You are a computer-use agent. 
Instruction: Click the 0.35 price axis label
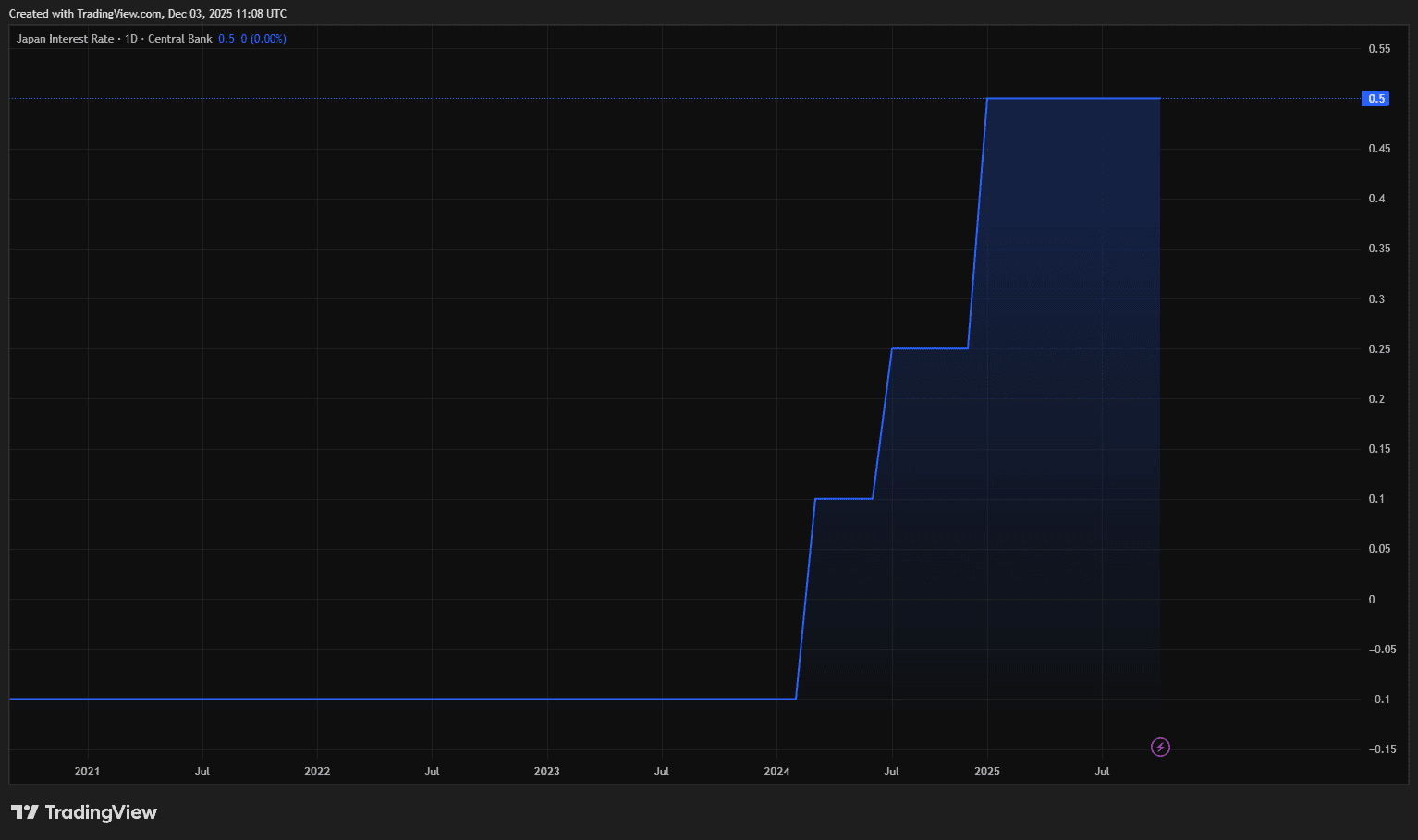[1379, 249]
